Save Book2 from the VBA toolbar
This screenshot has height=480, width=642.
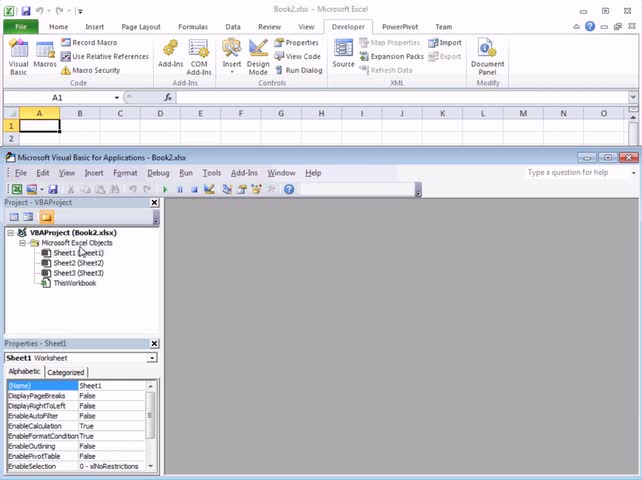[x=53, y=189]
